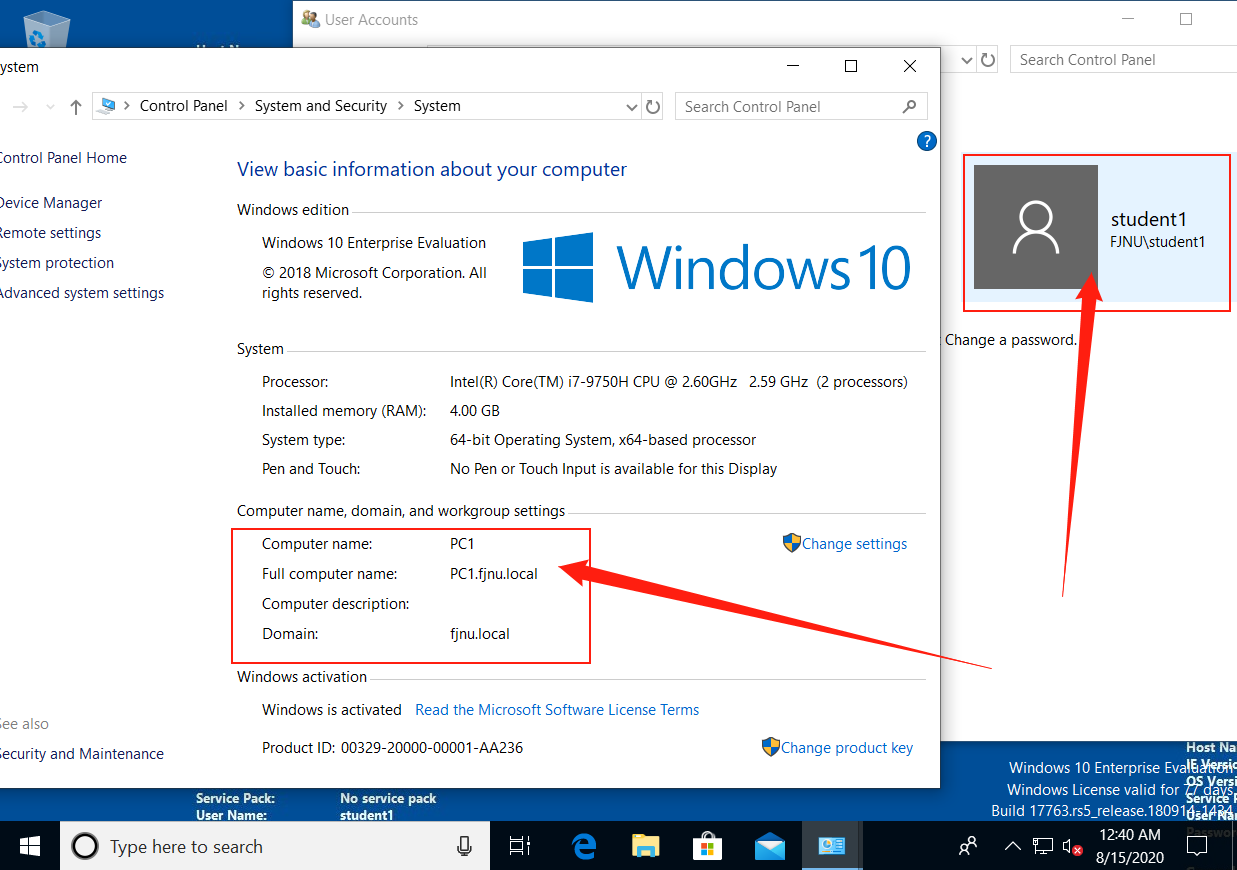1237x870 pixels.
Task: Focus the User Accounts Search Control Panel field
Action: click(x=1123, y=60)
